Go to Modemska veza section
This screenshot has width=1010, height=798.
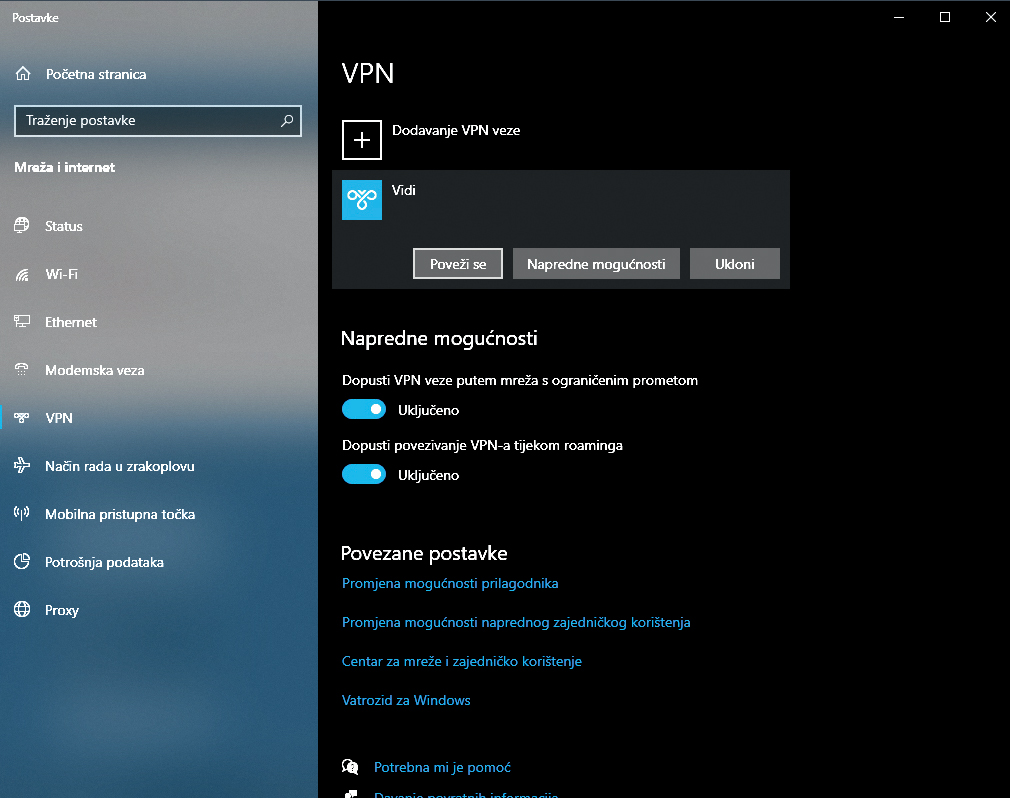pyautogui.click(x=94, y=370)
